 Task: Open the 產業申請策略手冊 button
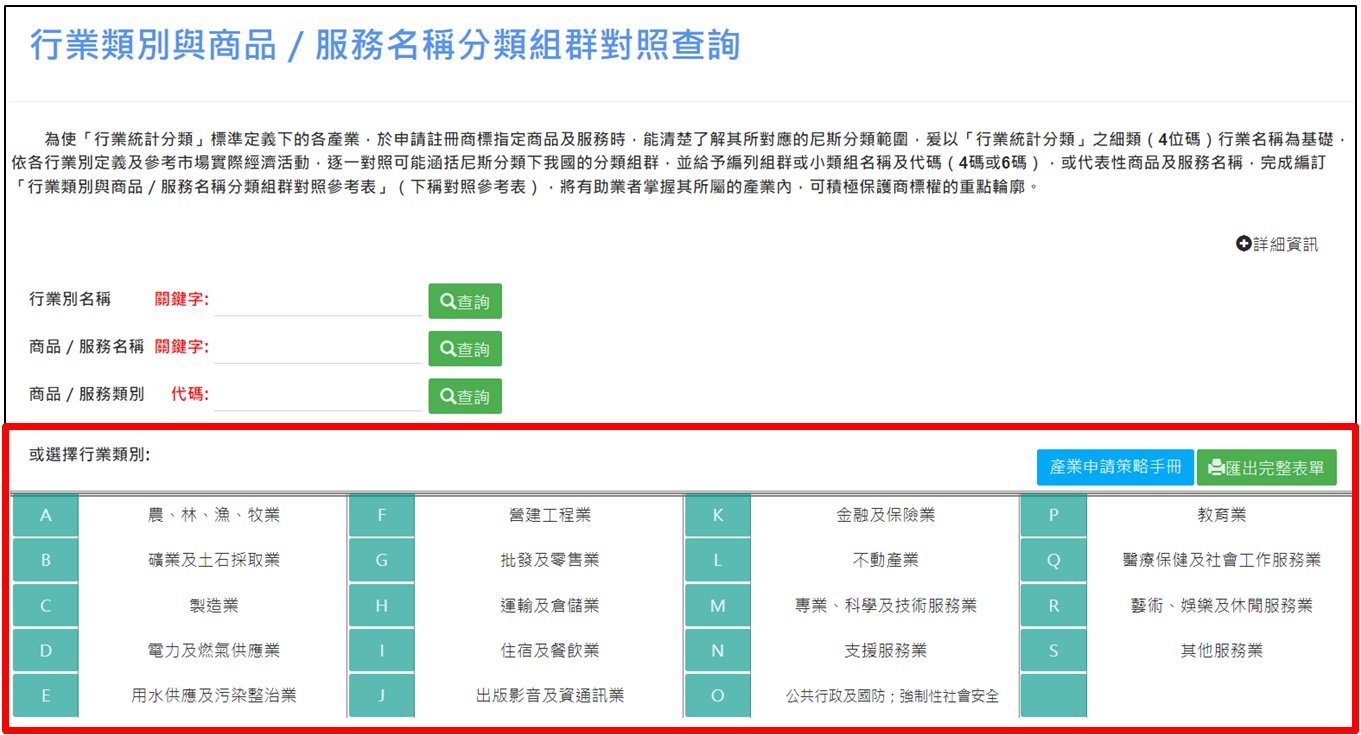[1115, 467]
